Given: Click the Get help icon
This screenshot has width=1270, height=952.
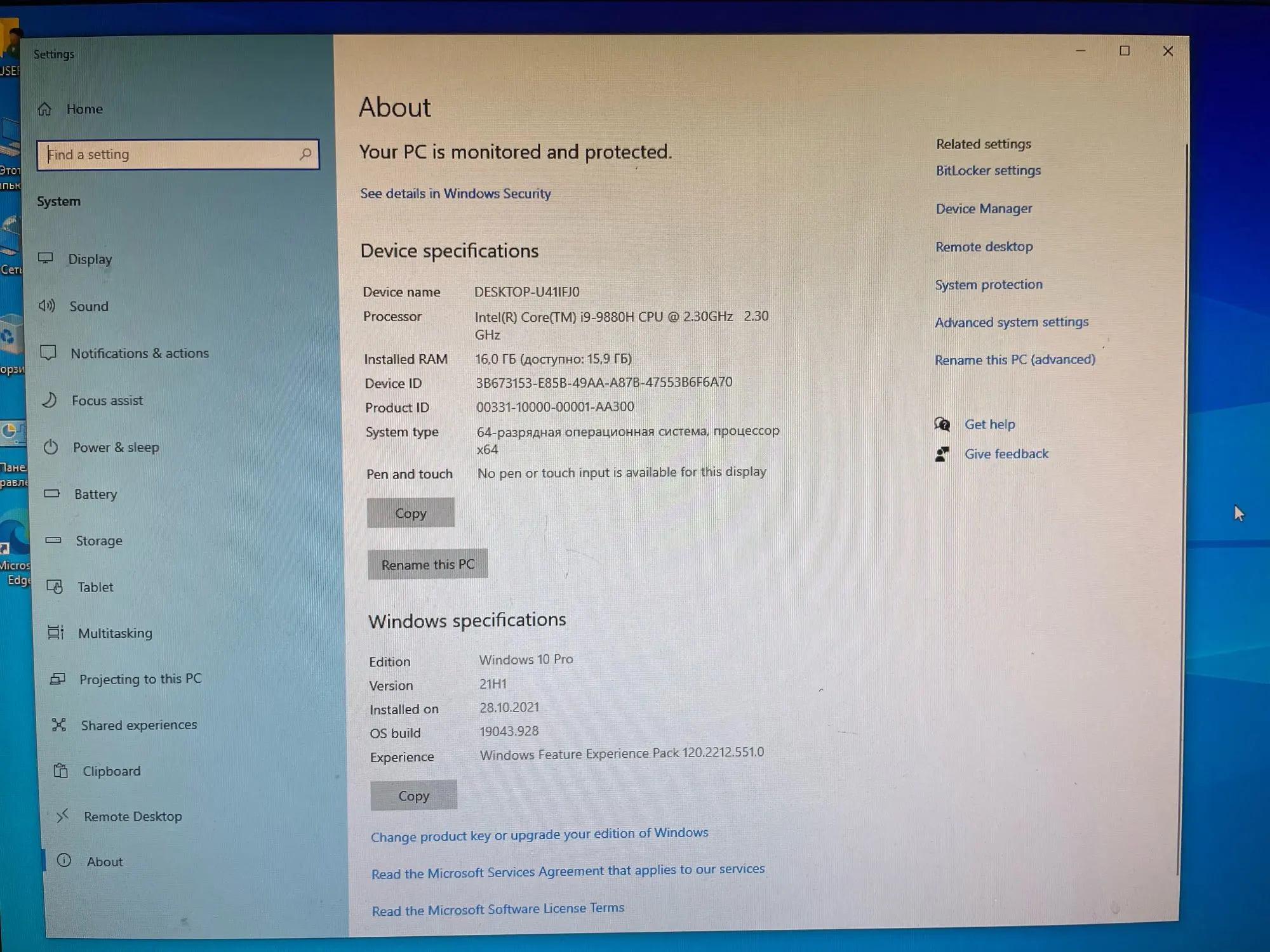Looking at the screenshot, I should click(x=942, y=424).
